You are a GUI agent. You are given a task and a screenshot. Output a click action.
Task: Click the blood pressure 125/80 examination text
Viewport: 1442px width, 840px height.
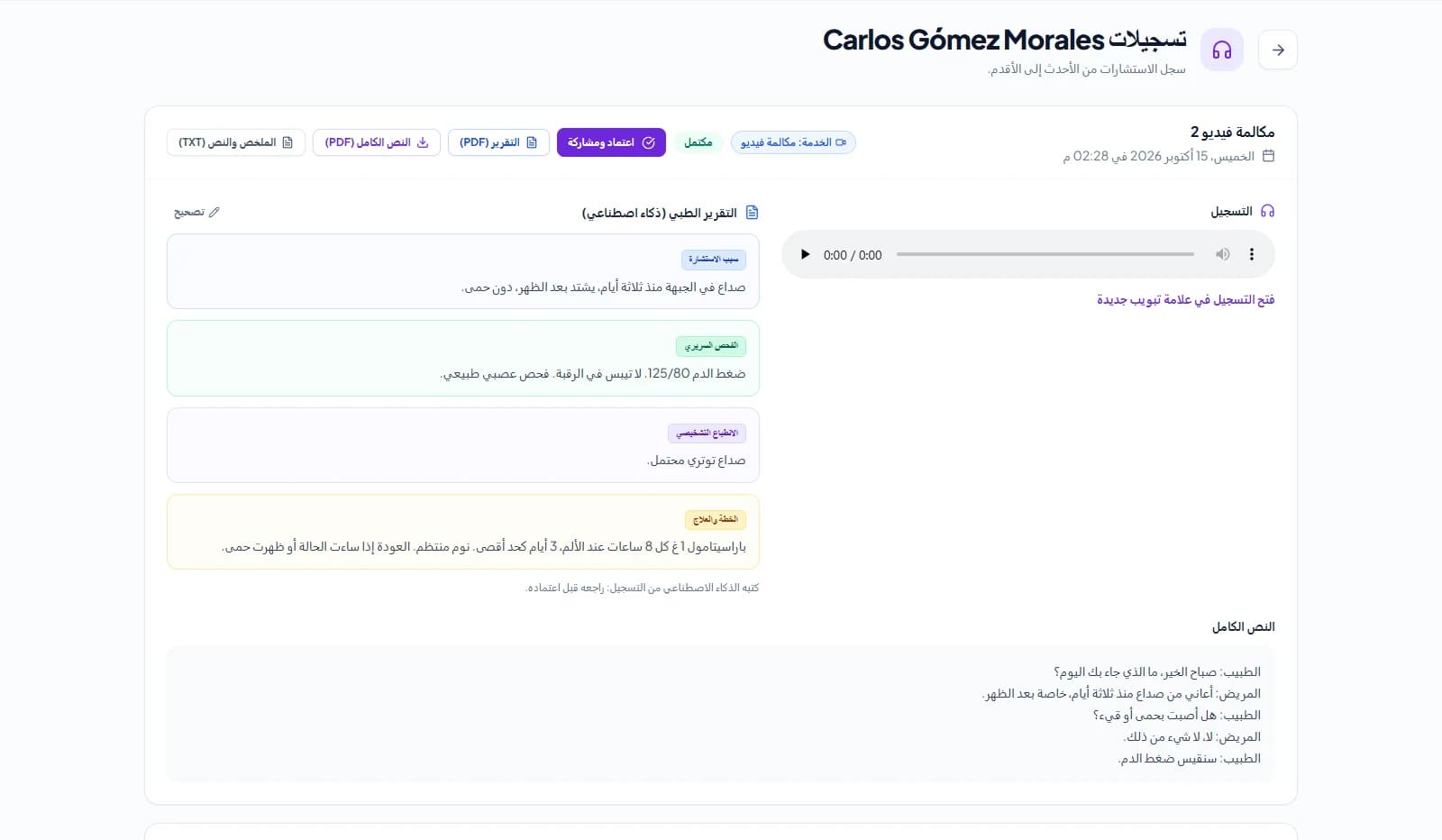[593, 373]
